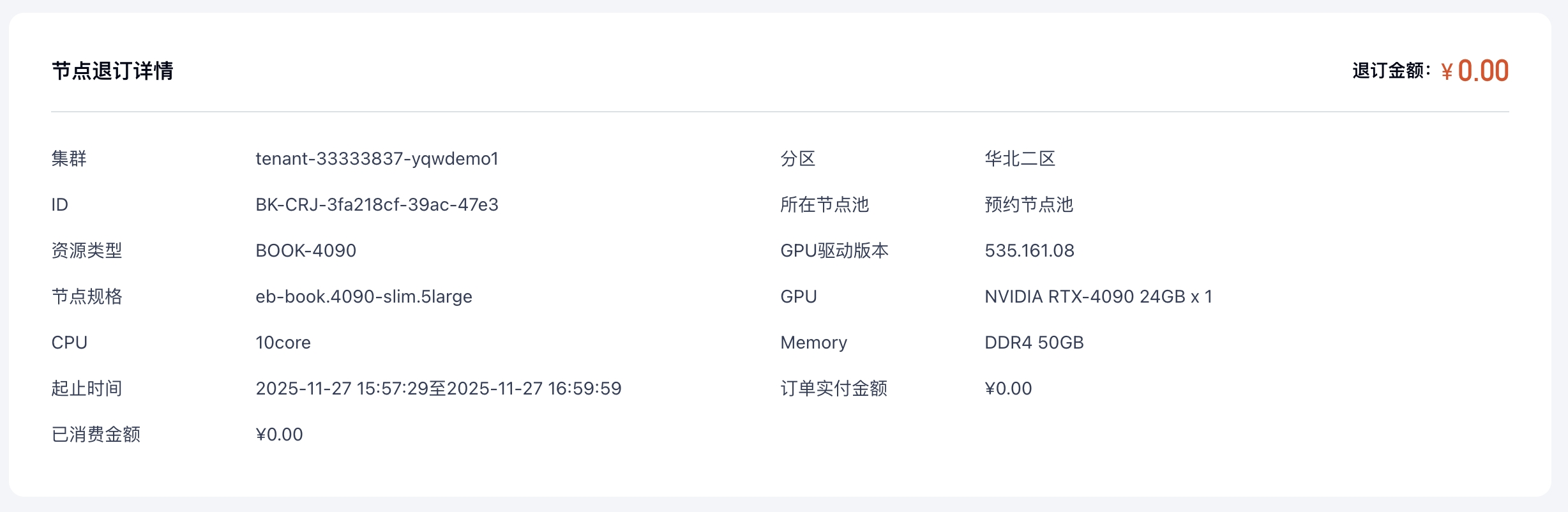1568x512 pixels.
Task: Click the 10core CPU value
Action: [x=283, y=343]
